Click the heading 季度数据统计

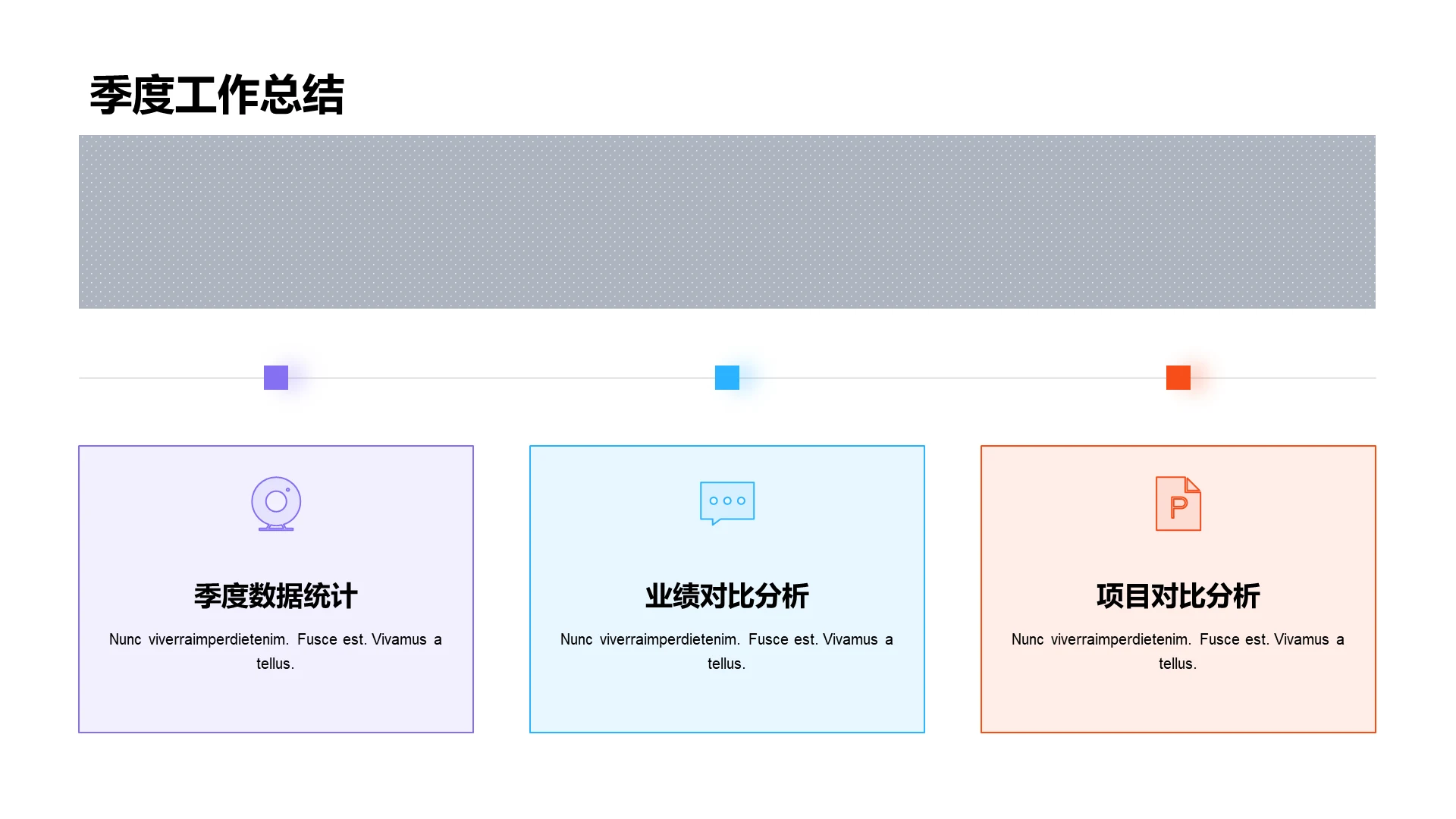(276, 596)
